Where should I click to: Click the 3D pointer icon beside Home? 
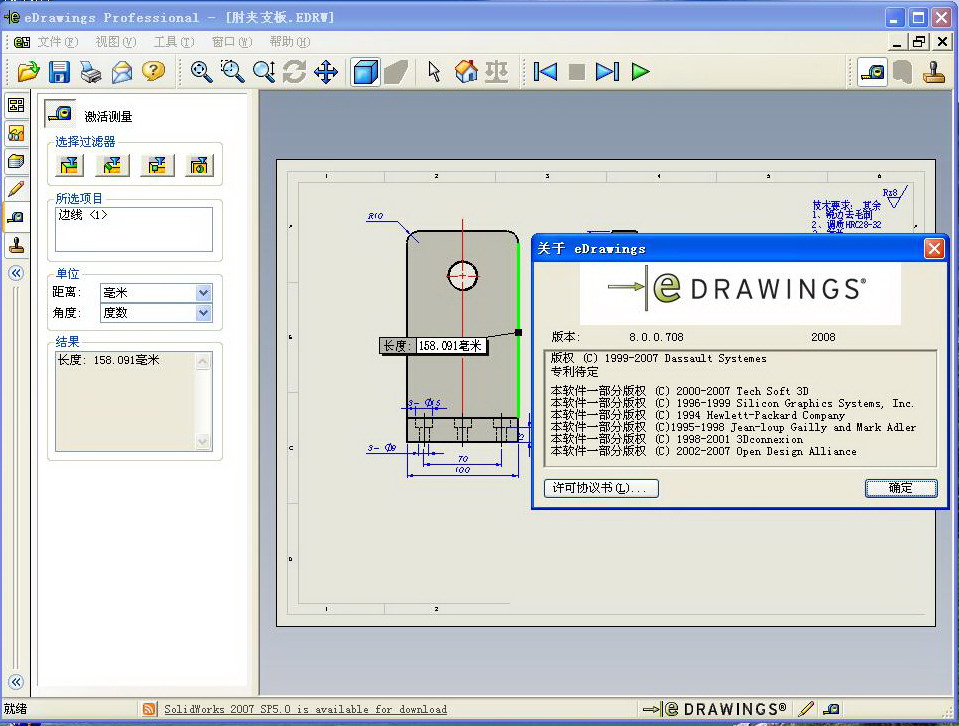coord(497,72)
